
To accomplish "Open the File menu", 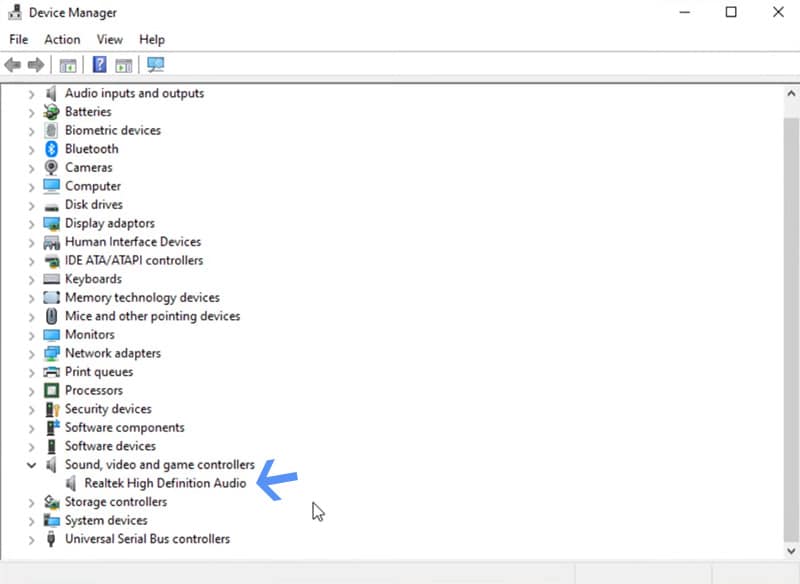I will [18, 39].
